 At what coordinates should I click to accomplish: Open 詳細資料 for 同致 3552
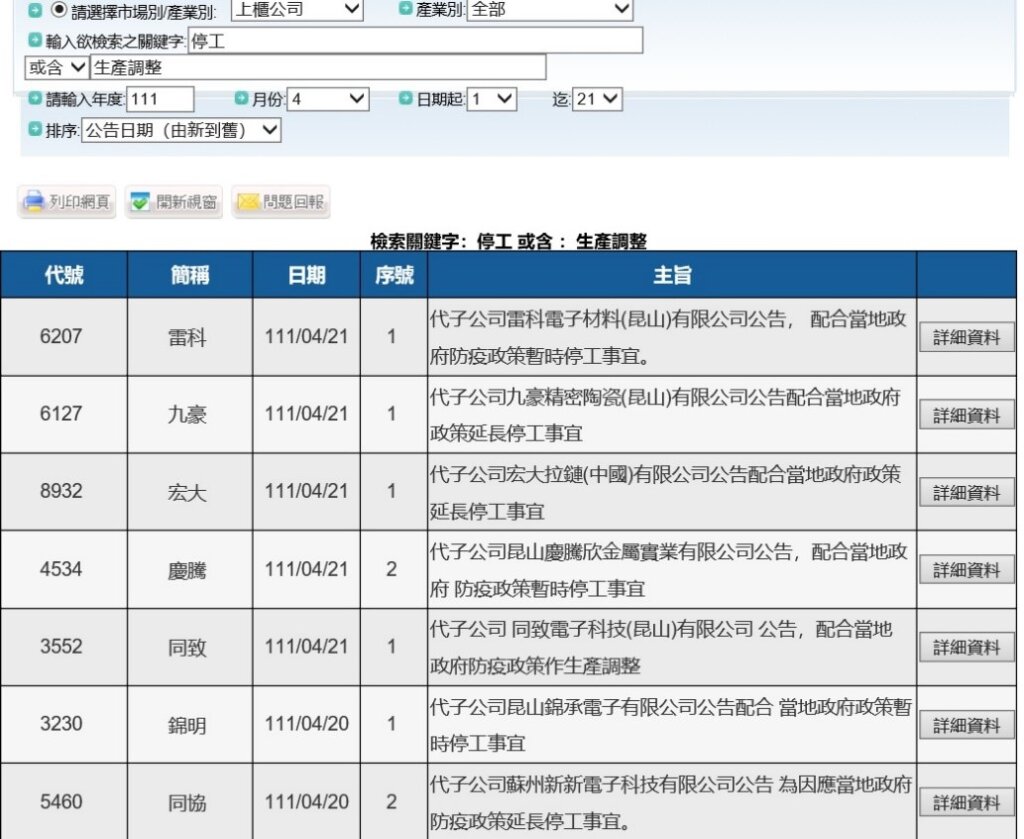pyautogui.click(x=966, y=647)
